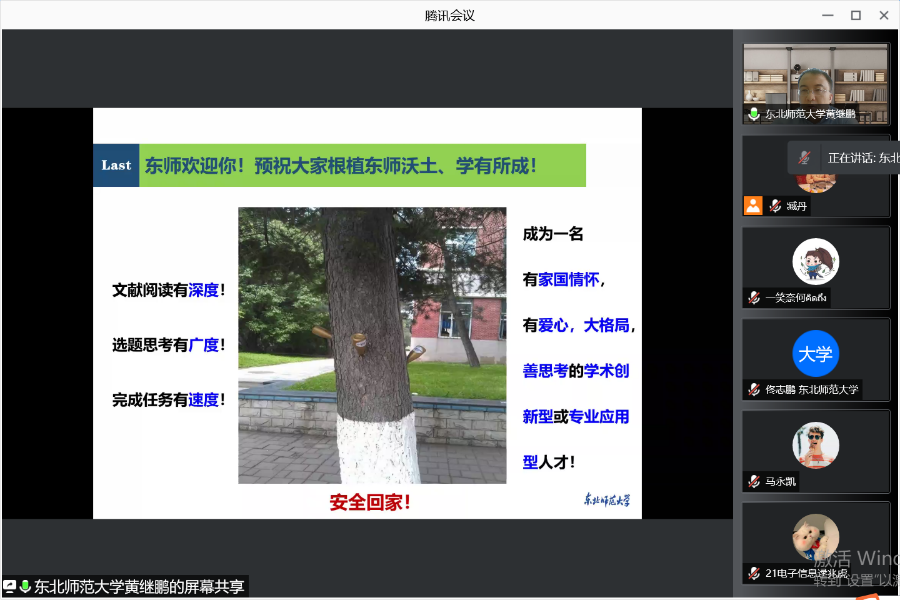Screen dimensions: 900x600
Task: Select the blue 大学 avatar circle
Action: tap(815, 353)
